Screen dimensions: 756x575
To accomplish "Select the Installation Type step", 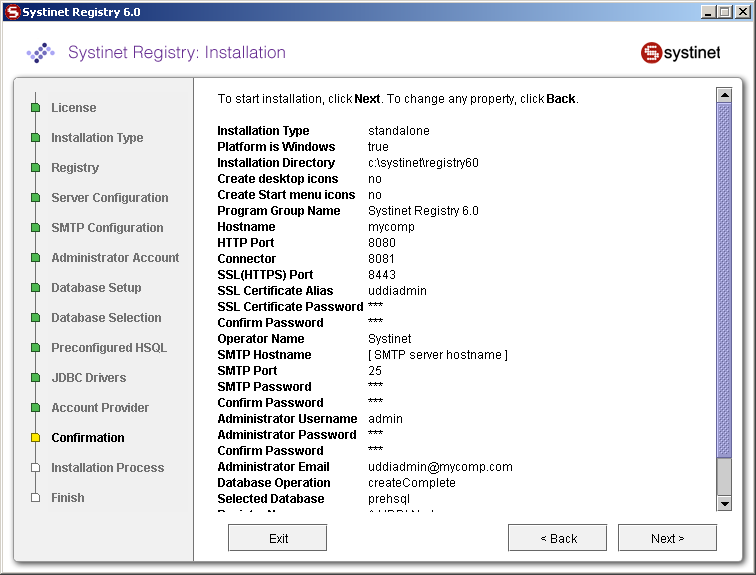I will coord(97,137).
